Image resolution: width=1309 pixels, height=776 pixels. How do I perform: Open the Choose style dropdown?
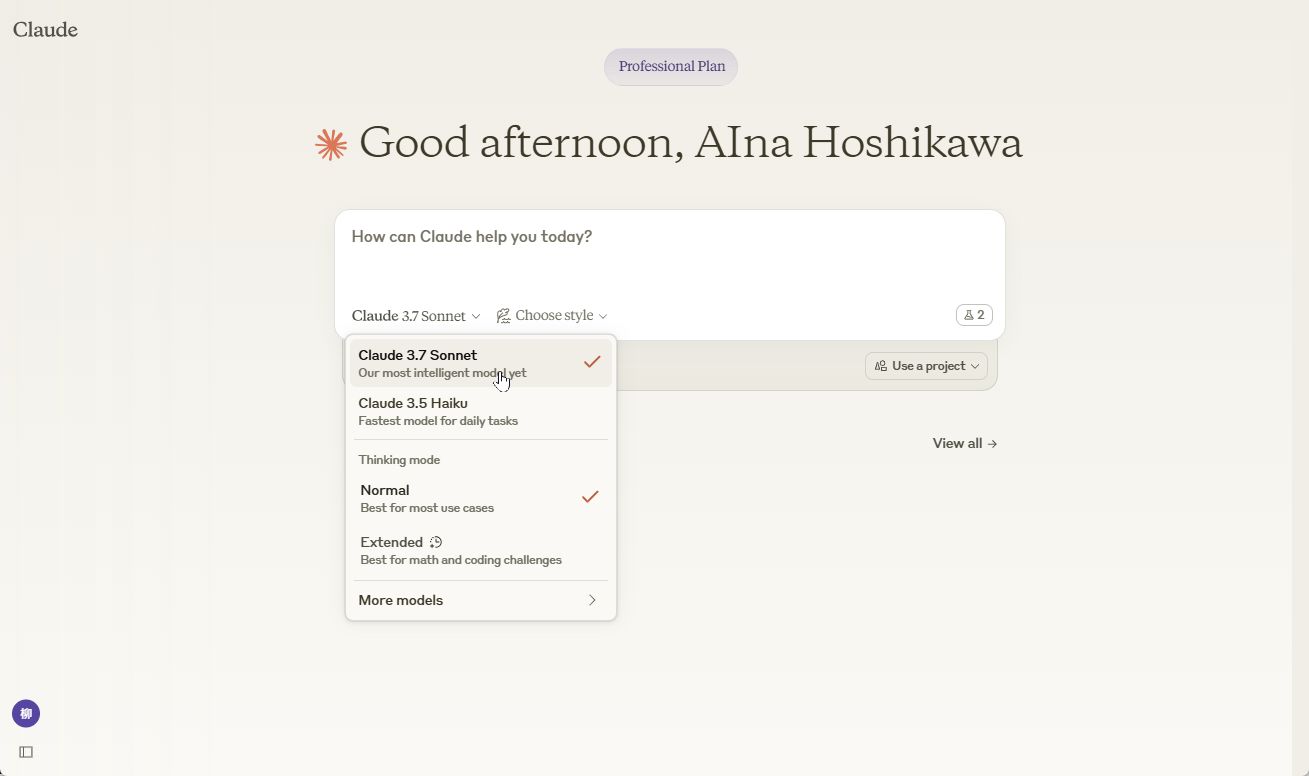pos(552,316)
